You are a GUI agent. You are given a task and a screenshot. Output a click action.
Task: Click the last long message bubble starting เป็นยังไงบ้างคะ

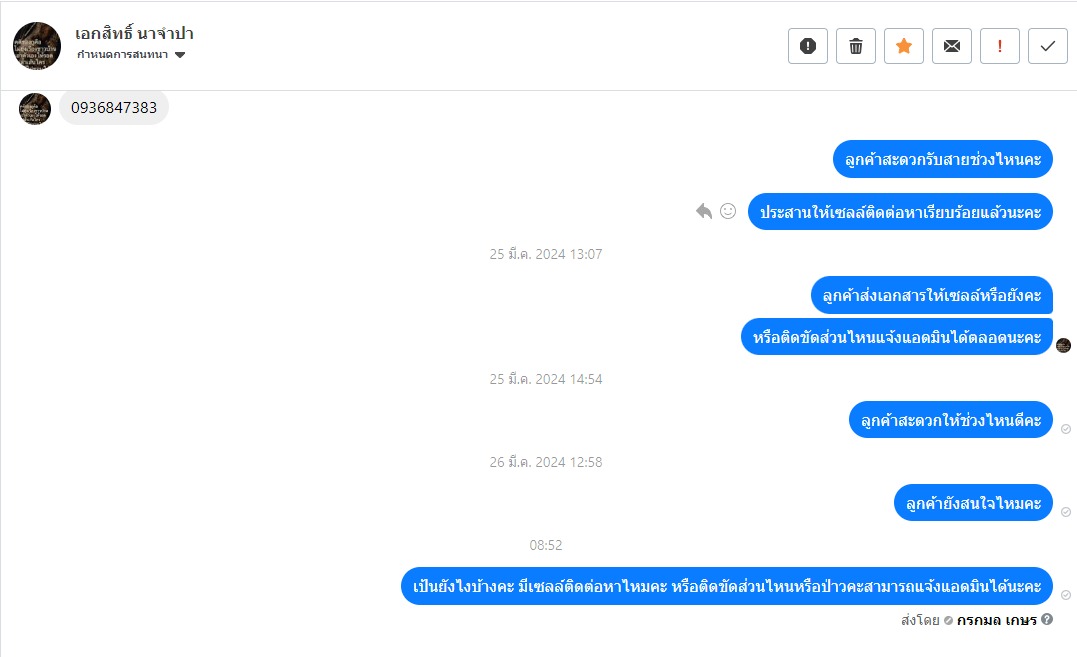(x=727, y=586)
